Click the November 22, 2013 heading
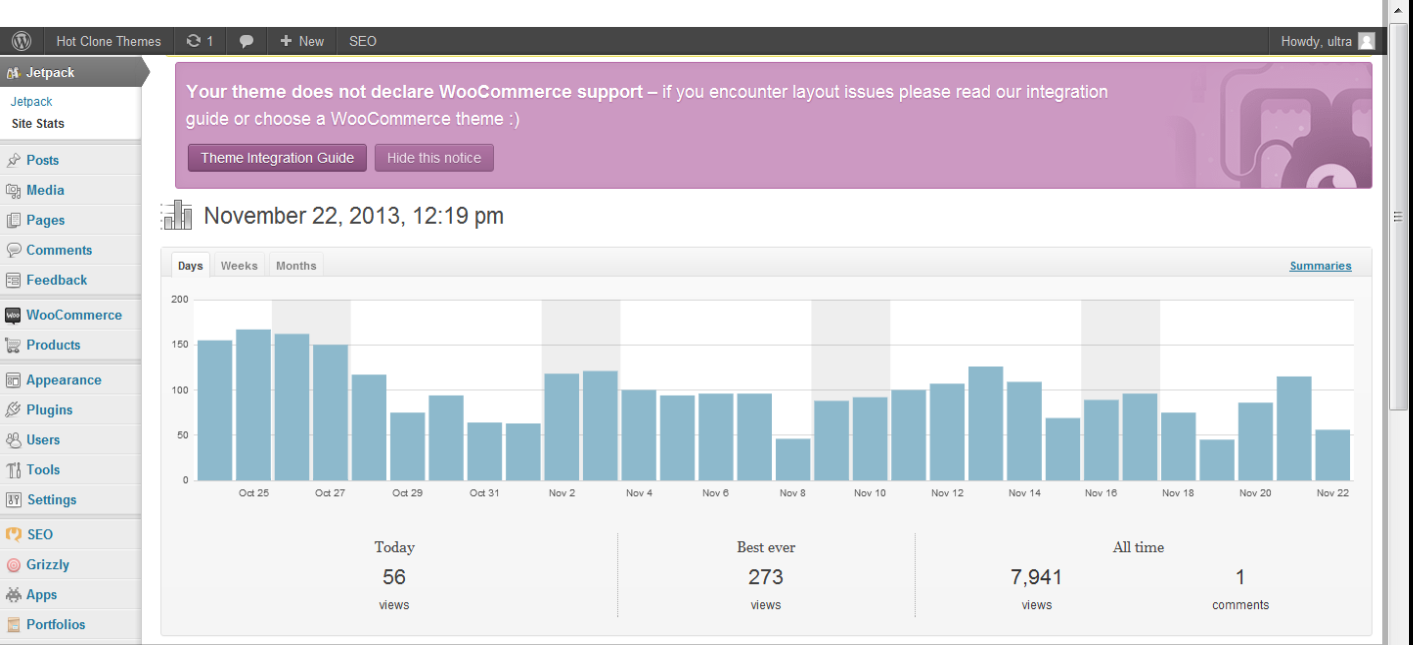 point(353,216)
